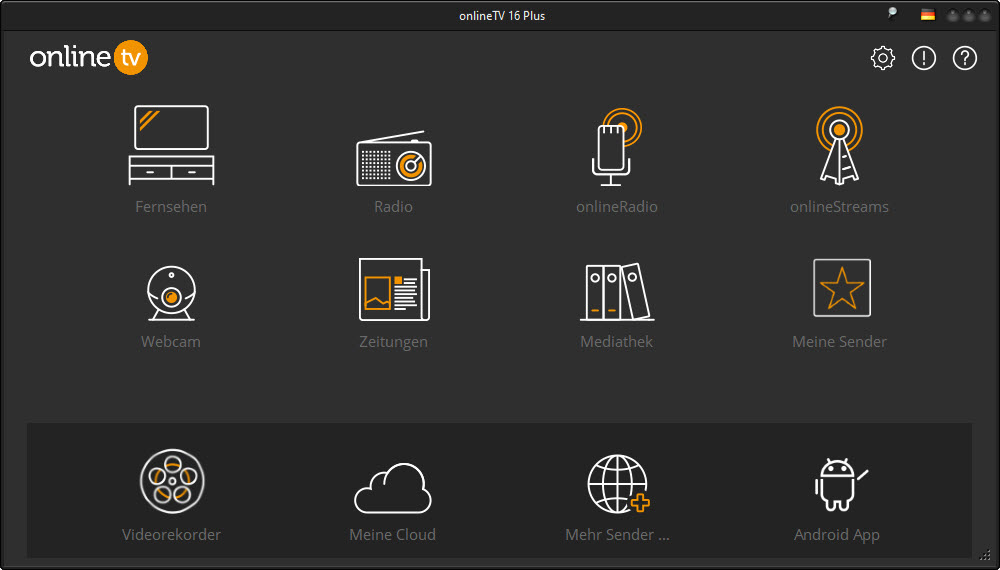Open help with the question mark icon
Screen dimensions: 1000x570
coord(964,58)
